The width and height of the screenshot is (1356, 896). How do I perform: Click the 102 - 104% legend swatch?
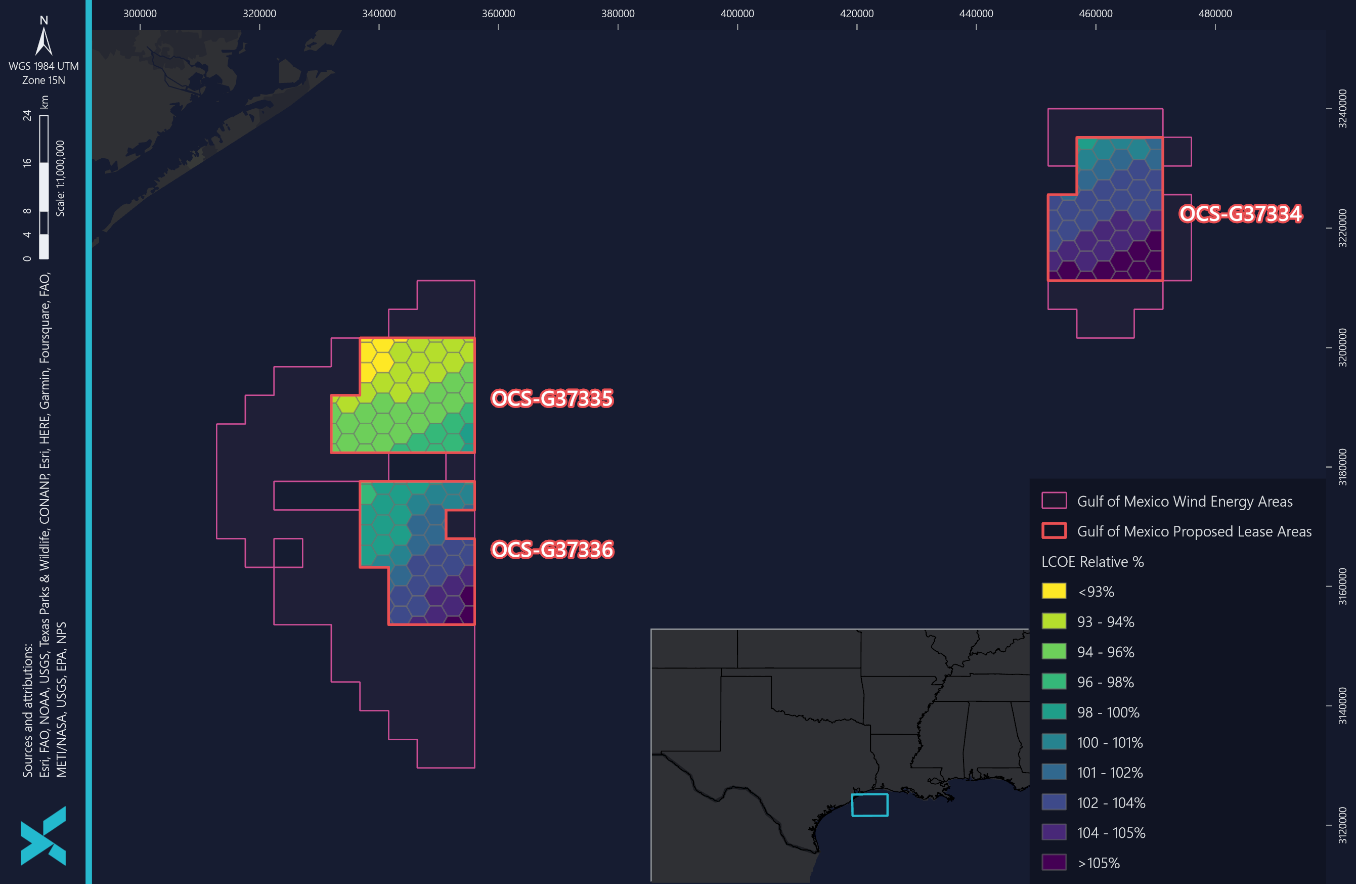(x=1054, y=802)
